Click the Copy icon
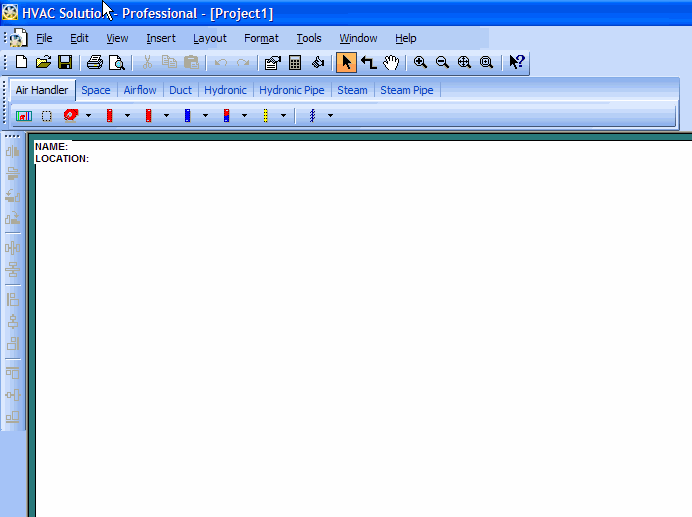 point(169,62)
